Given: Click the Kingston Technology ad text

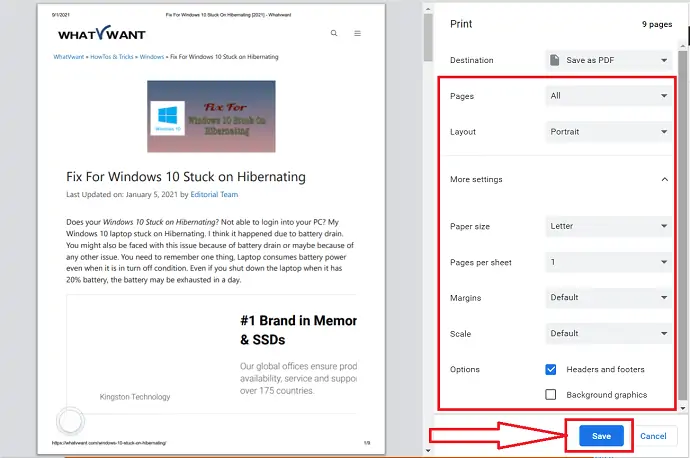Looking at the screenshot, I should 135,397.
